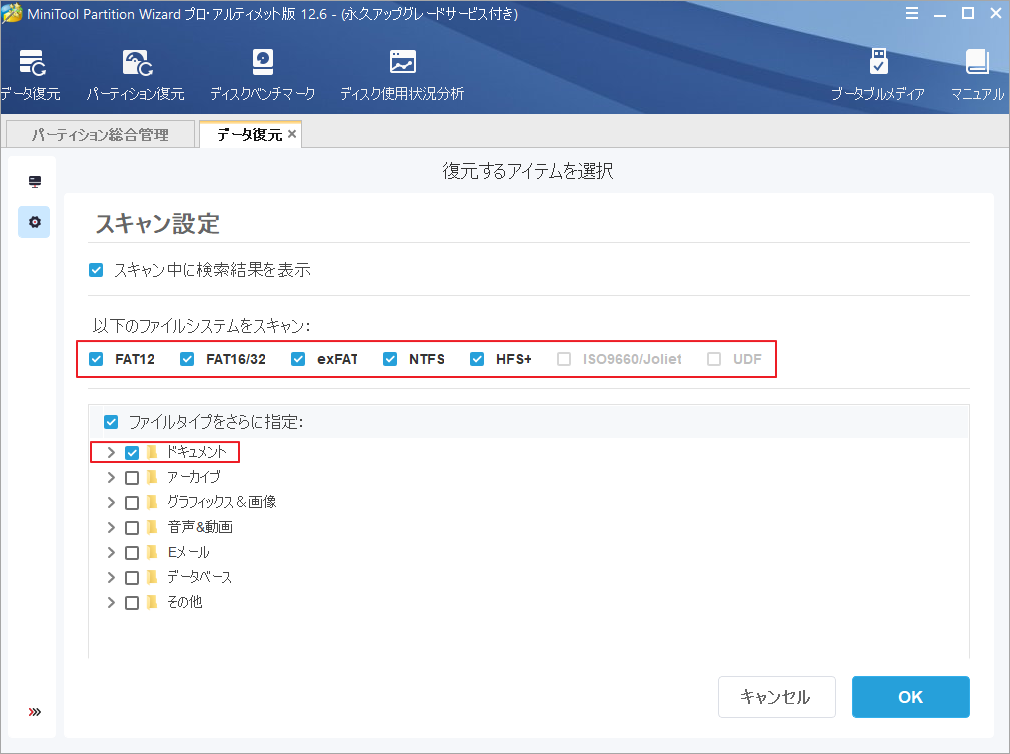Screen dimensions: 1010x754
Task: Disable スキャン中に検索結果を表示 option
Action: click(x=96, y=269)
